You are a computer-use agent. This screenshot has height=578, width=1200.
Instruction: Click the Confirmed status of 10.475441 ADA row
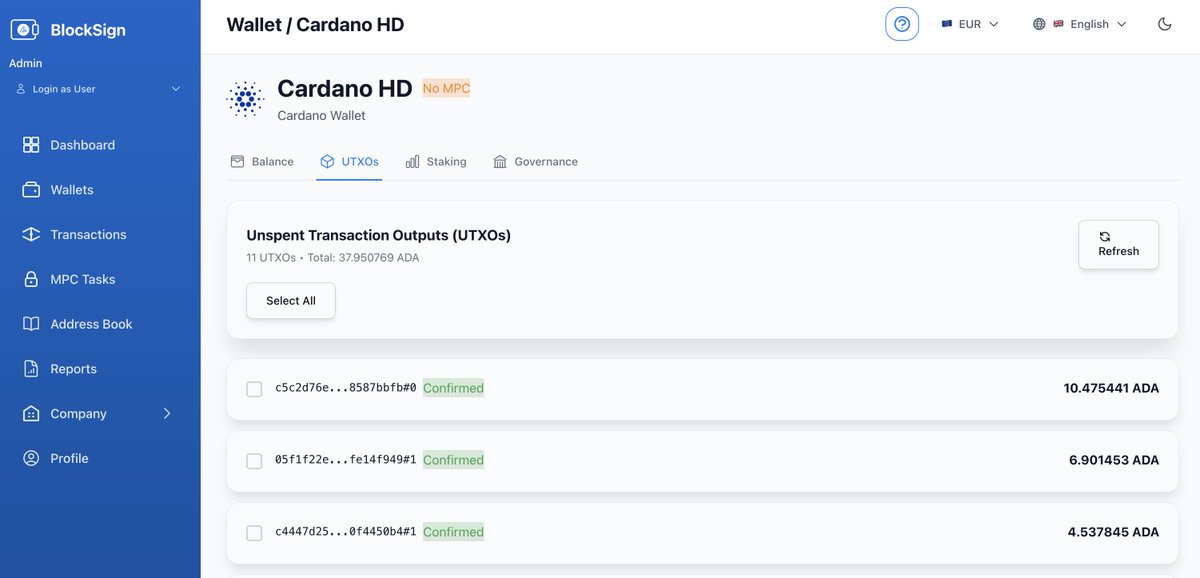[453, 388]
